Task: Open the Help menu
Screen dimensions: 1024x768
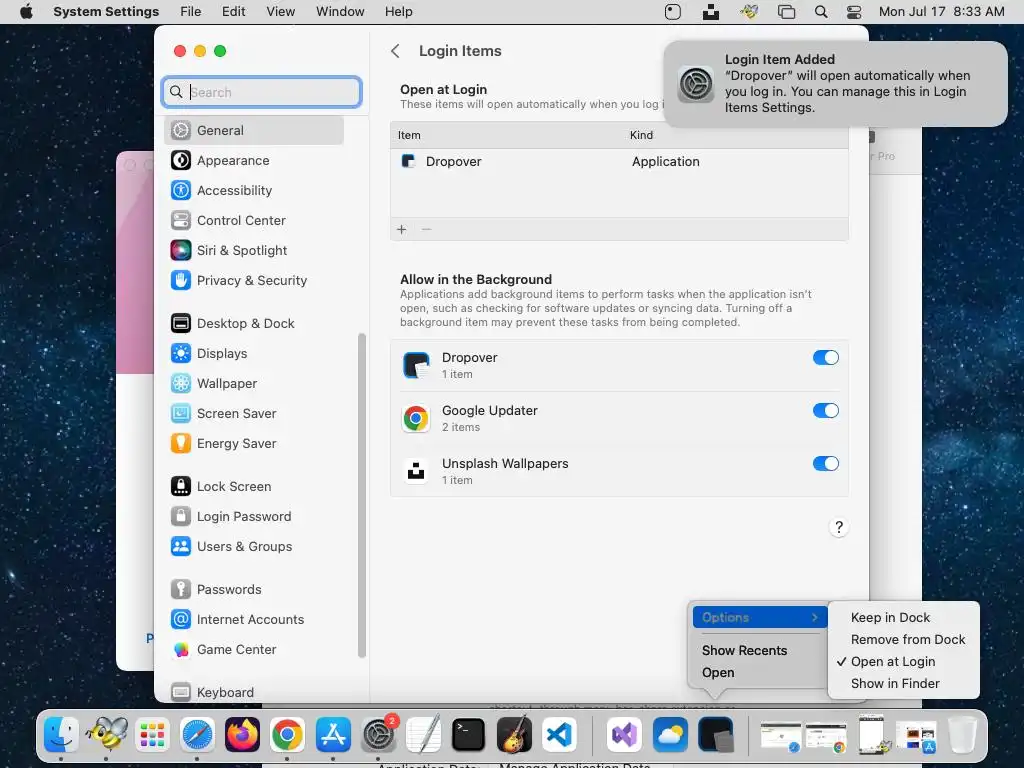Action: click(398, 12)
